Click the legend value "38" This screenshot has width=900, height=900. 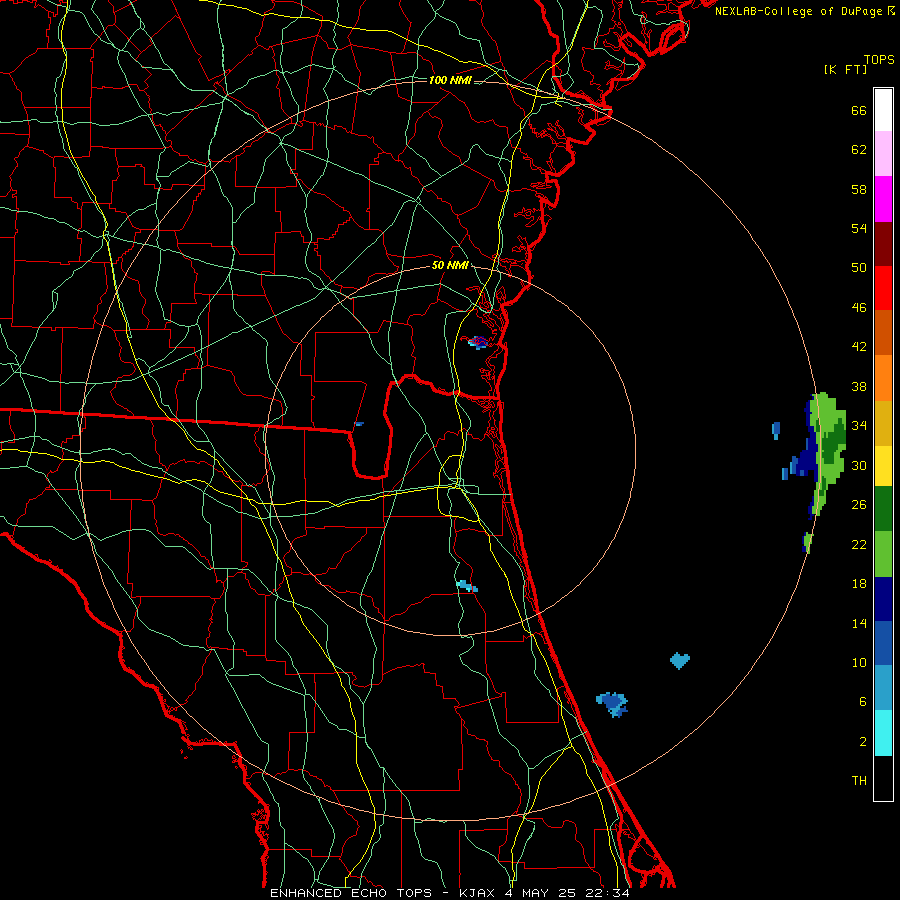pos(859,386)
